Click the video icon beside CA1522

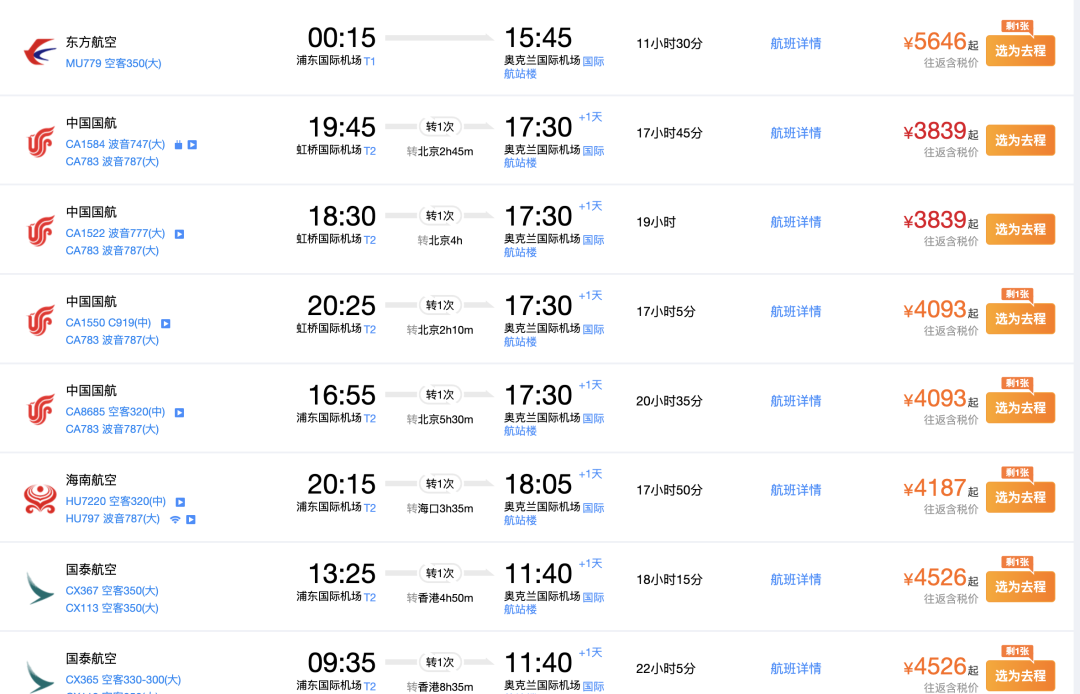(x=179, y=234)
